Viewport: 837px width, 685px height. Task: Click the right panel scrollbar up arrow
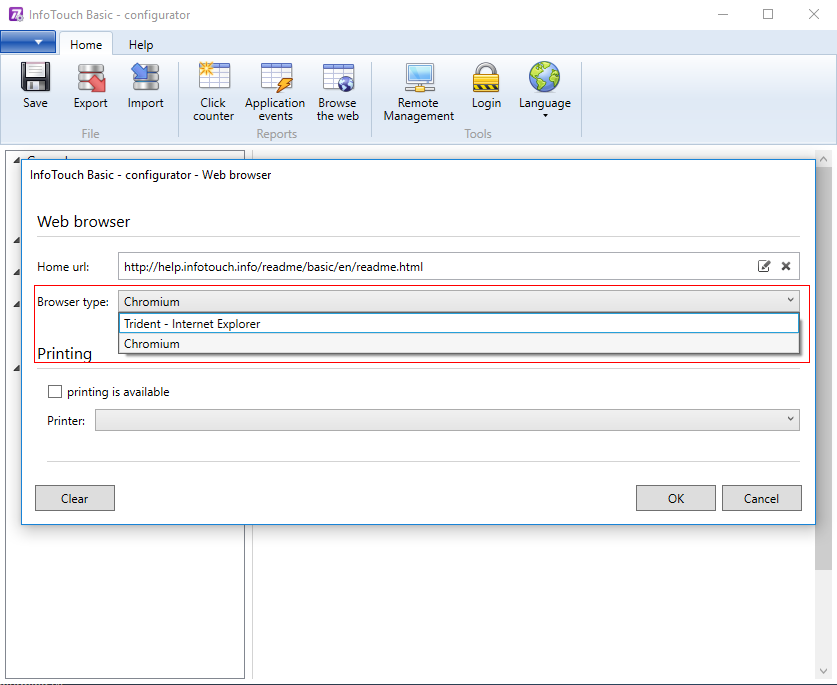[823, 159]
